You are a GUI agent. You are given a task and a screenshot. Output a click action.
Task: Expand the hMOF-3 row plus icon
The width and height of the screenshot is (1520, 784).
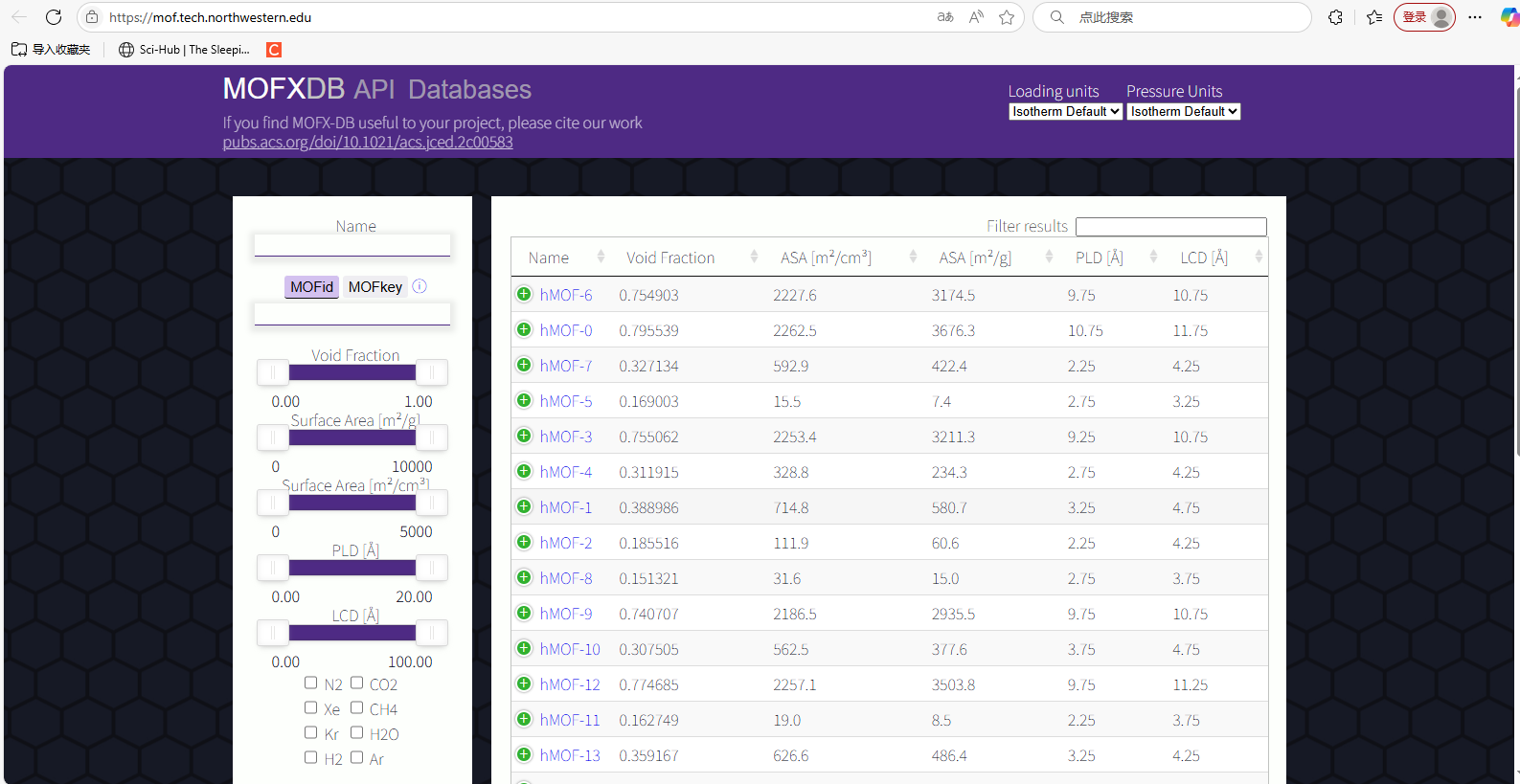(x=524, y=436)
